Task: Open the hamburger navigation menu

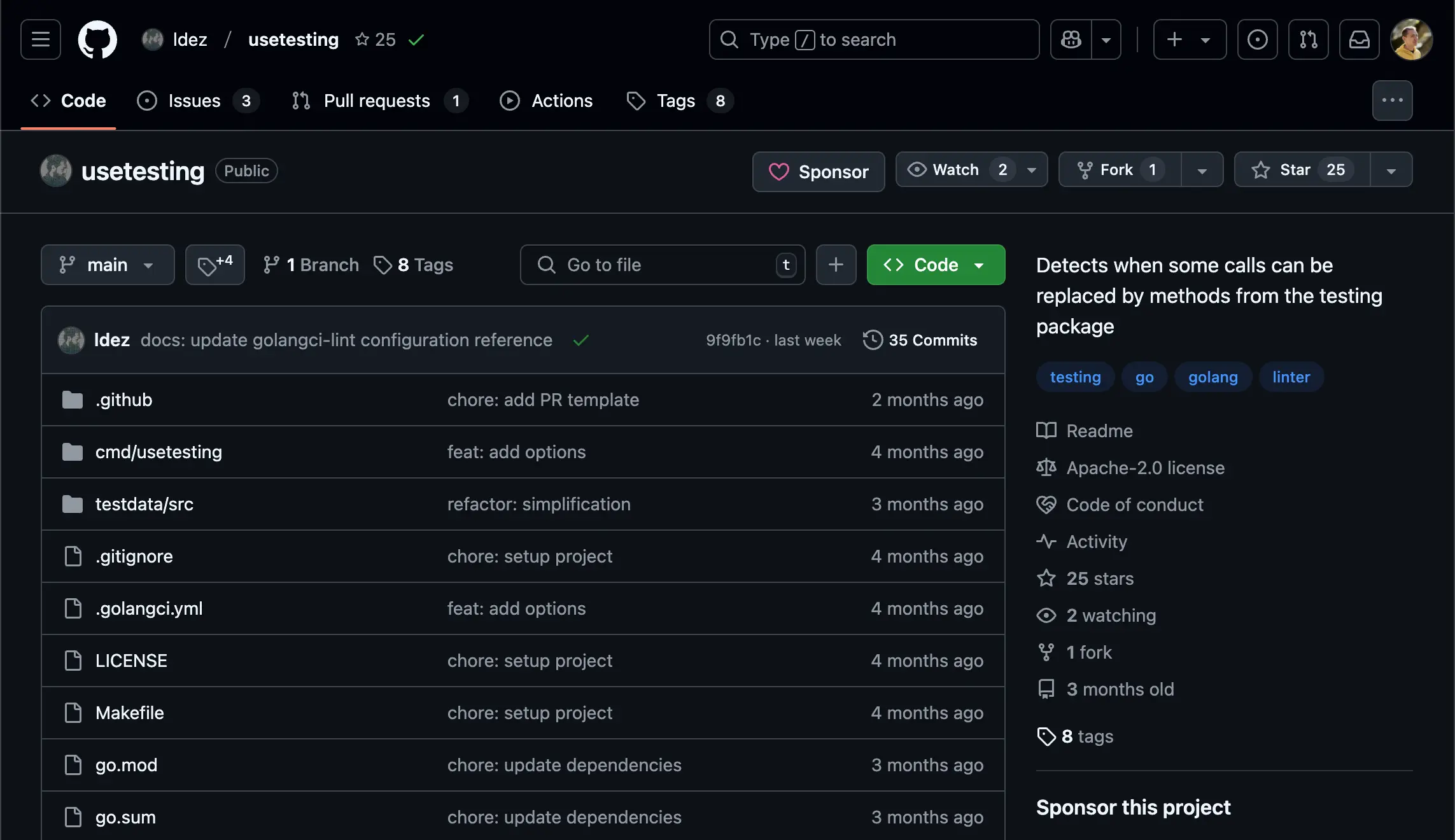Action: pos(39,39)
